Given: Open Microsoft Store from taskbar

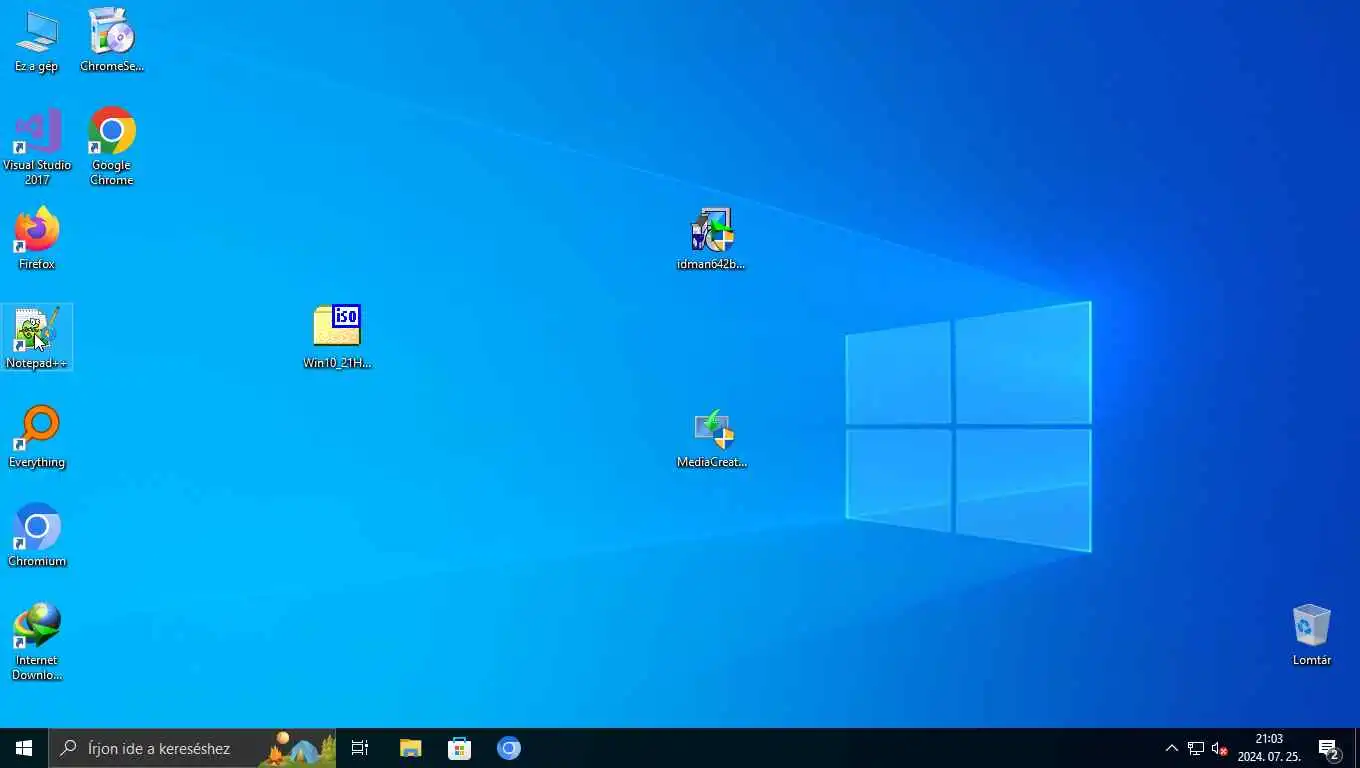Looking at the screenshot, I should click(x=459, y=748).
